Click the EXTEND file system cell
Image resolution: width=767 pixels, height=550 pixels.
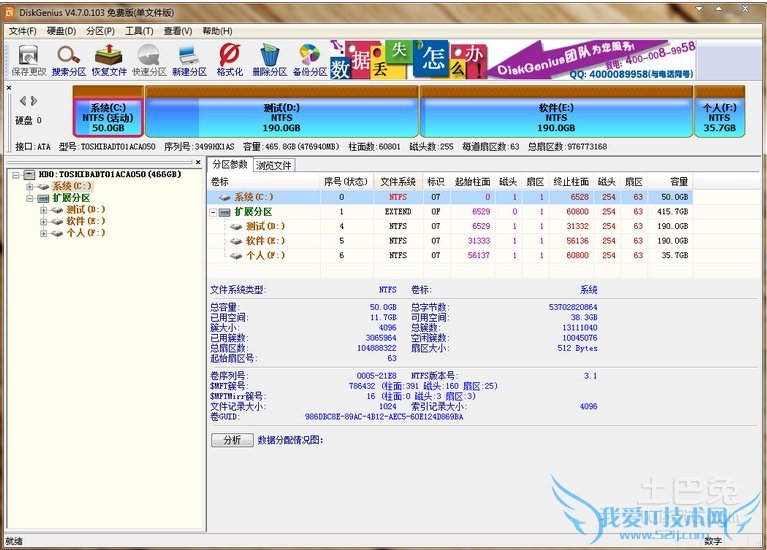(398, 212)
